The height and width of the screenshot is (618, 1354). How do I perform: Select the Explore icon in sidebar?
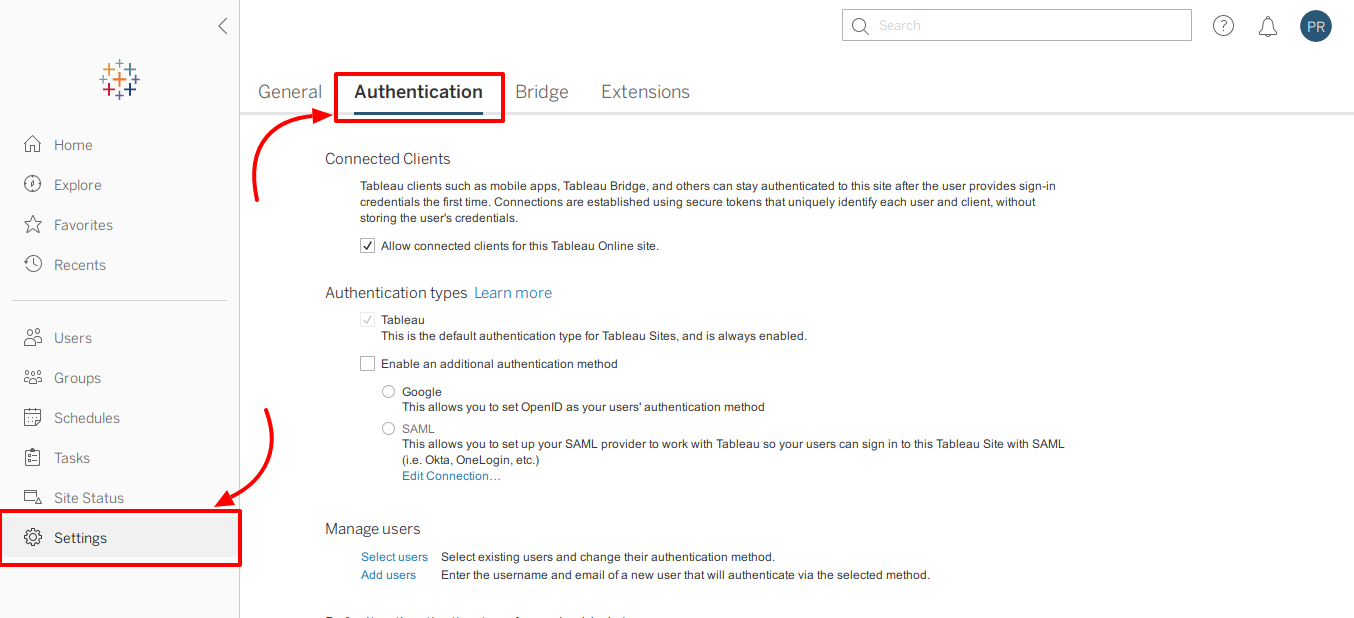click(78, 184)
